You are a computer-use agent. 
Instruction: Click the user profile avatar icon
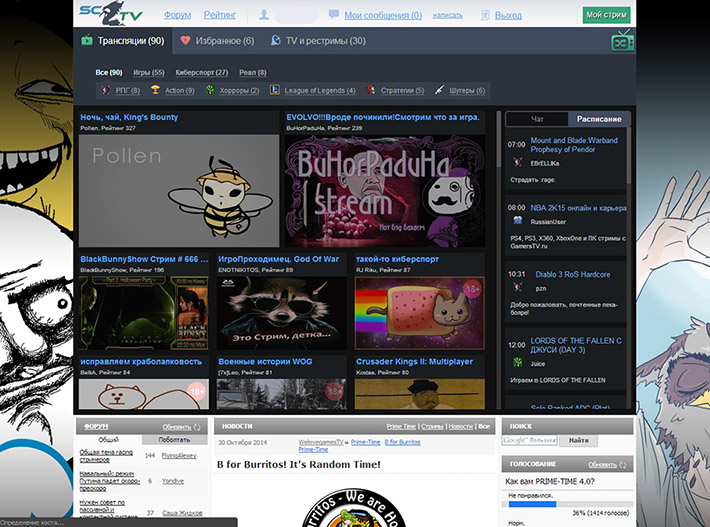point(264,15)
